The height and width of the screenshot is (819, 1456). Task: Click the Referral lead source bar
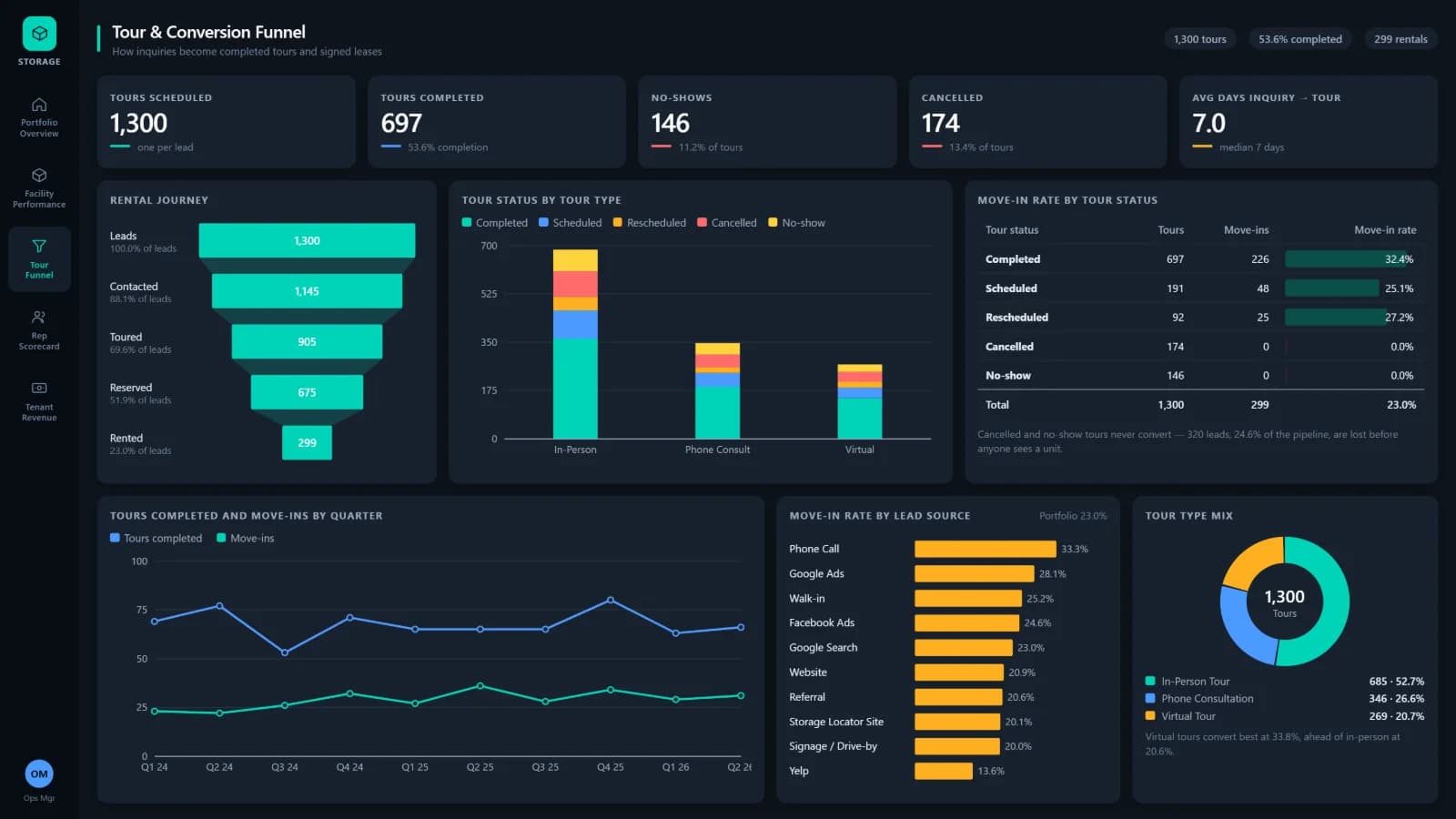tap(958, 697)
